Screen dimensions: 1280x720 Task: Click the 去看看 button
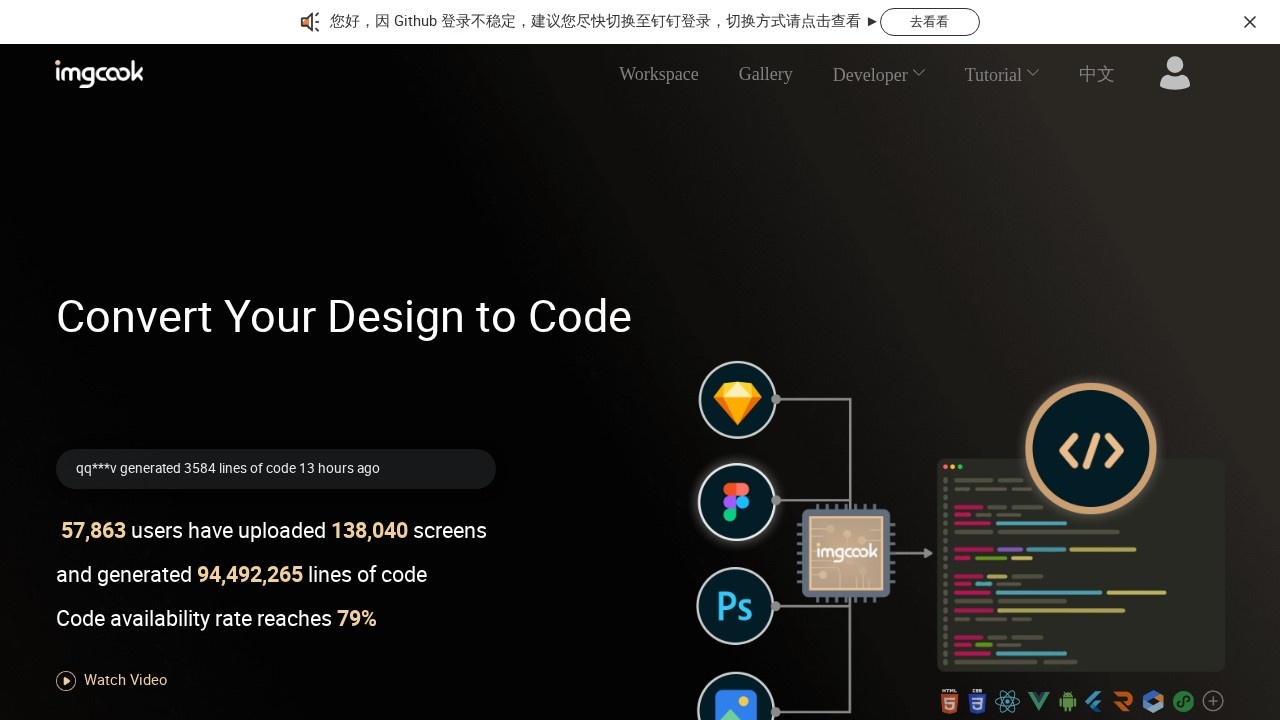(x=929, y=21)
